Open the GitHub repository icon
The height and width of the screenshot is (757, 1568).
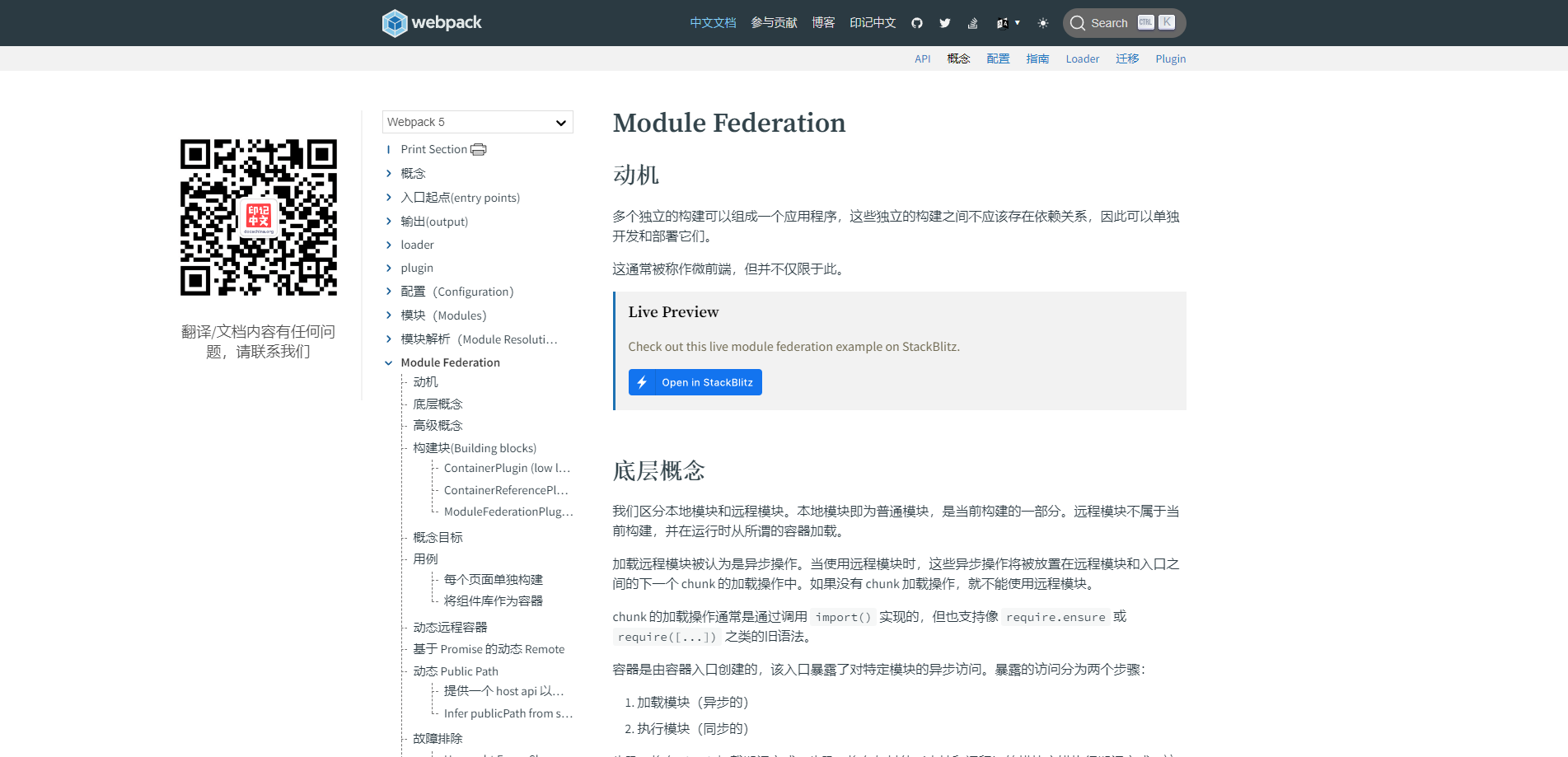pos(917,23)
